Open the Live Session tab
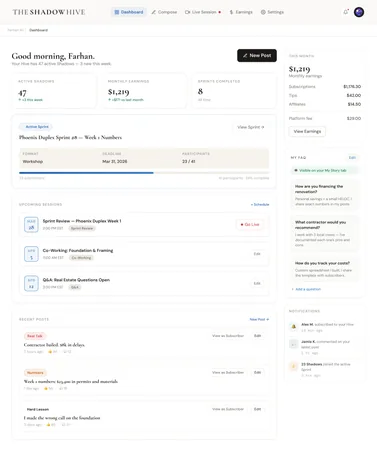This screenshot has width=377, height=460. pyautogui.click(x=203, y=12)
